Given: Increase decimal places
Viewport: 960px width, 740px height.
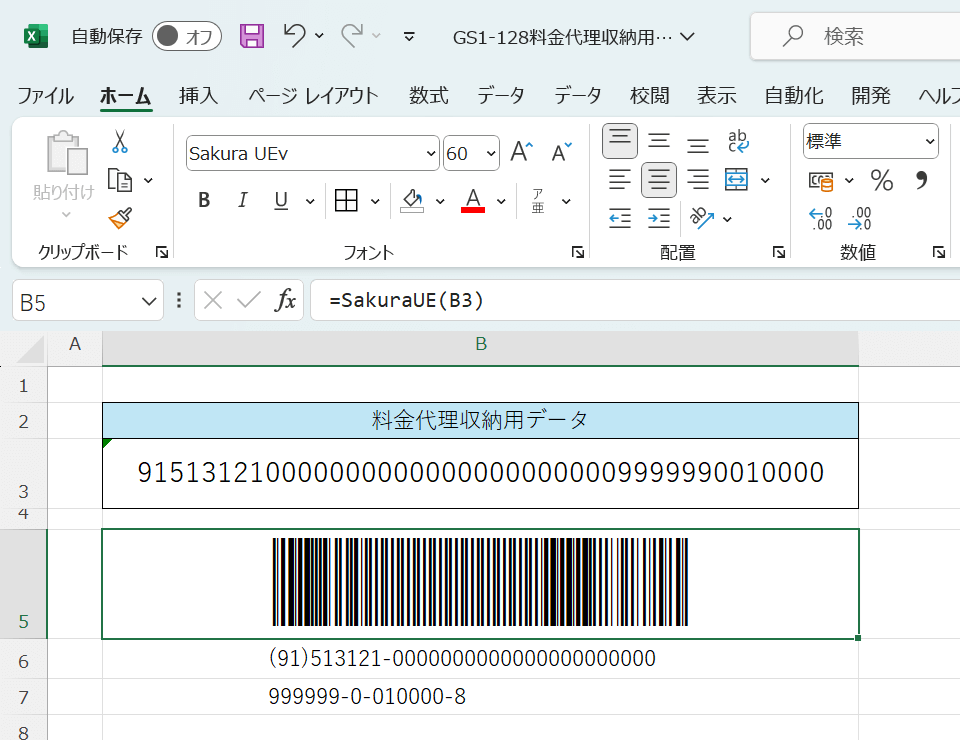Looking at the screenshot, I should coord(821,219).
